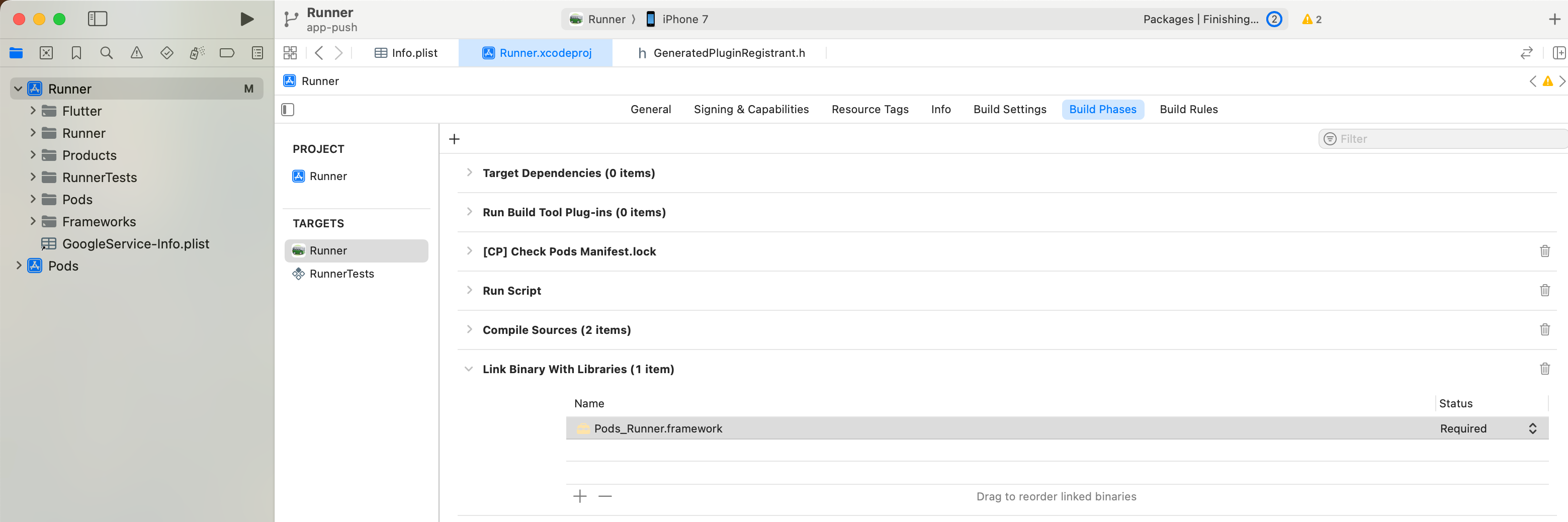Open the Build Settings tab
The width and height of the screenshot is (1568, 522).
coord(1010,110)
